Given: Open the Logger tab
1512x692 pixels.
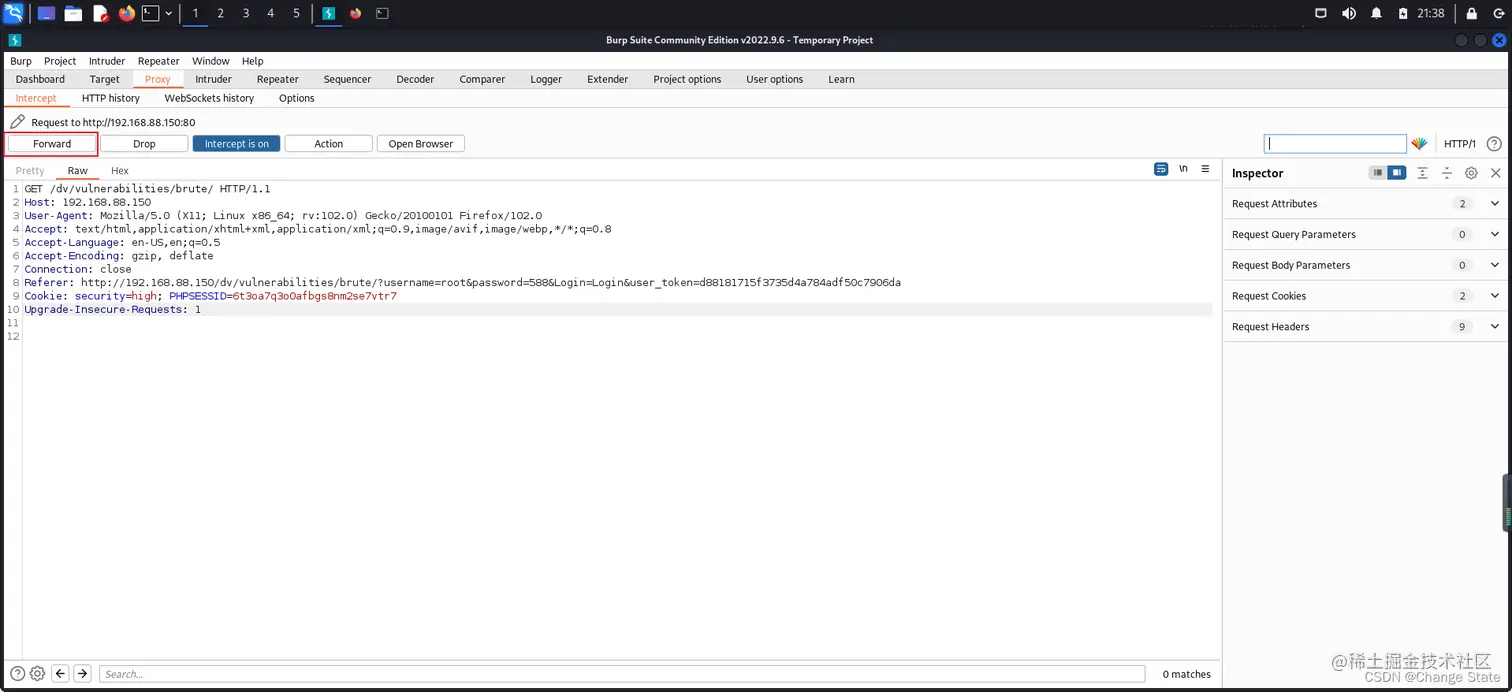Looking at the screenshot, I should coord(546,79).
